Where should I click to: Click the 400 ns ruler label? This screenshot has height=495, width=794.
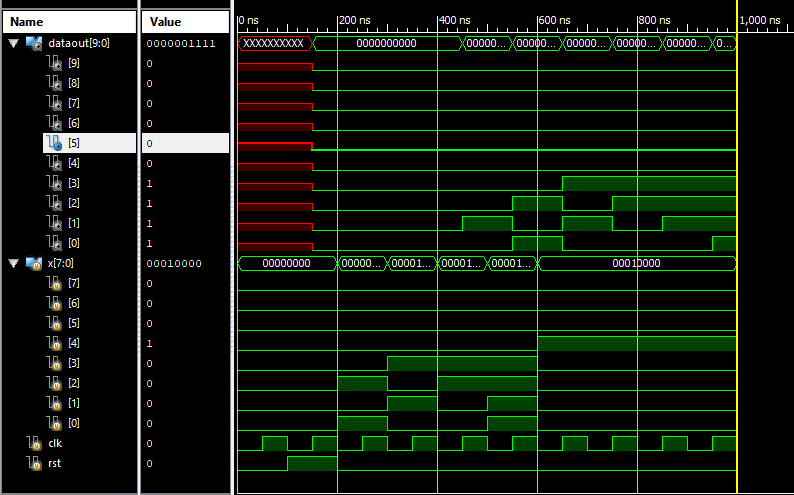[455, 21]
